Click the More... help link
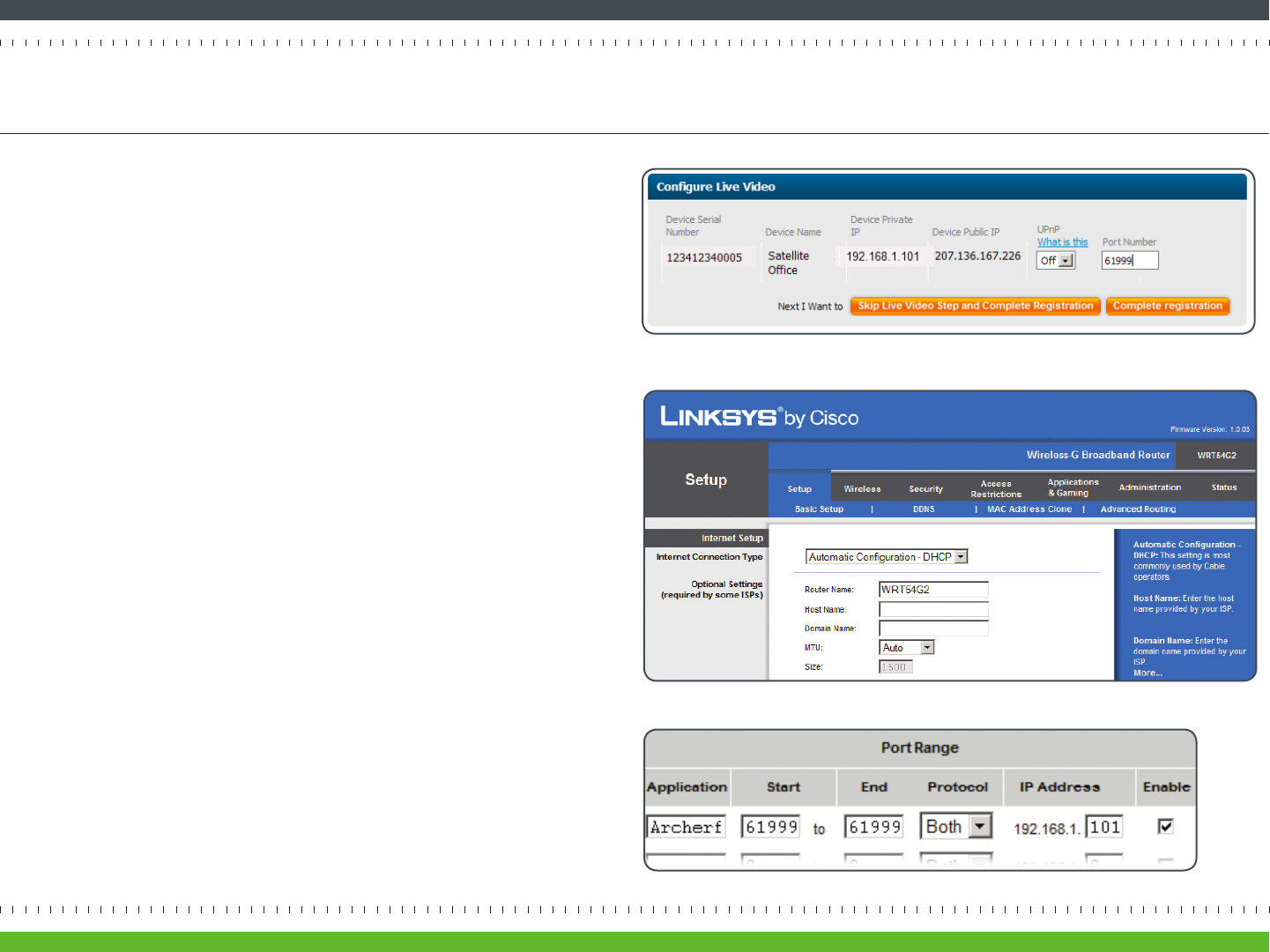This screenshot has width=1270, height=952. pyautogui.click(x=1147, y=673)
